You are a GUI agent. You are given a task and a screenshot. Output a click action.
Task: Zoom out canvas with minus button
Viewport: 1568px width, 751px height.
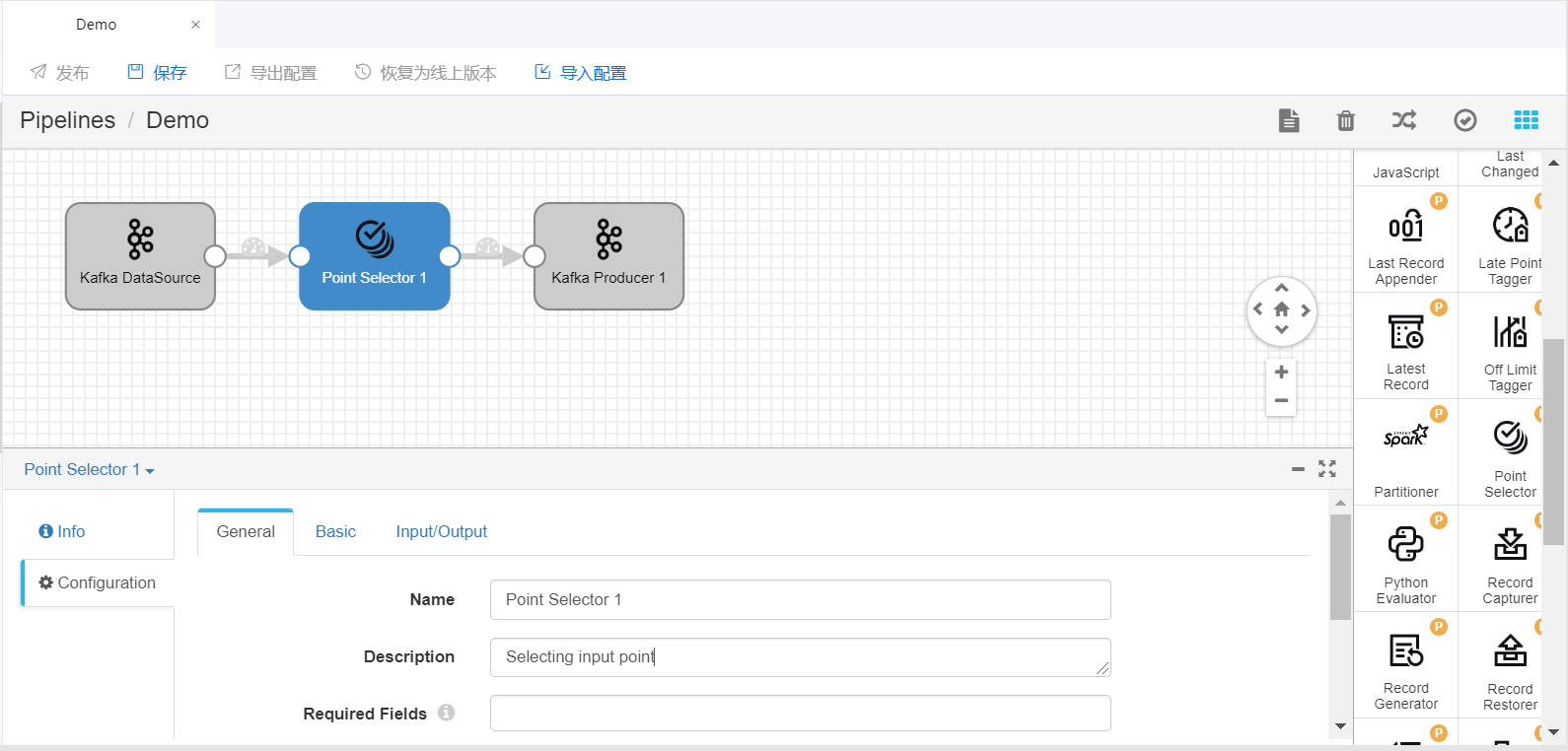[1281, 400]
